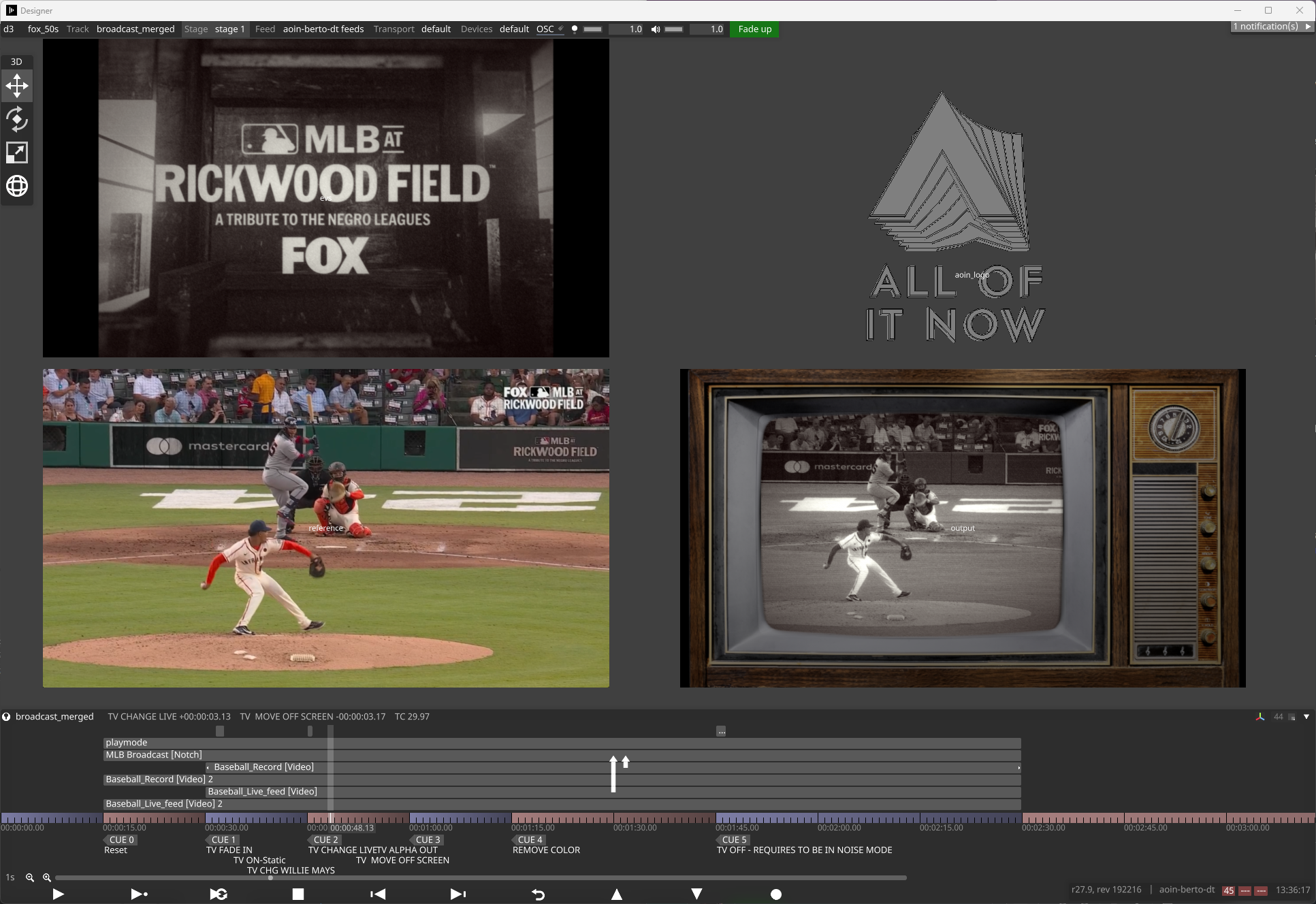Click the return to start arrow
This screenshot has width=1316, height=904.
coord(538,894)
